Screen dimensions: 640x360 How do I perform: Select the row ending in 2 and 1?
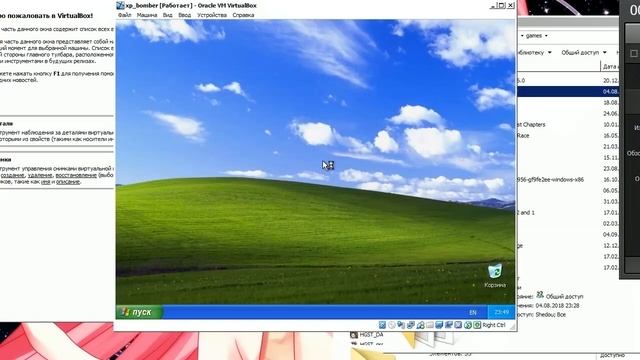[x=568, y=213]
